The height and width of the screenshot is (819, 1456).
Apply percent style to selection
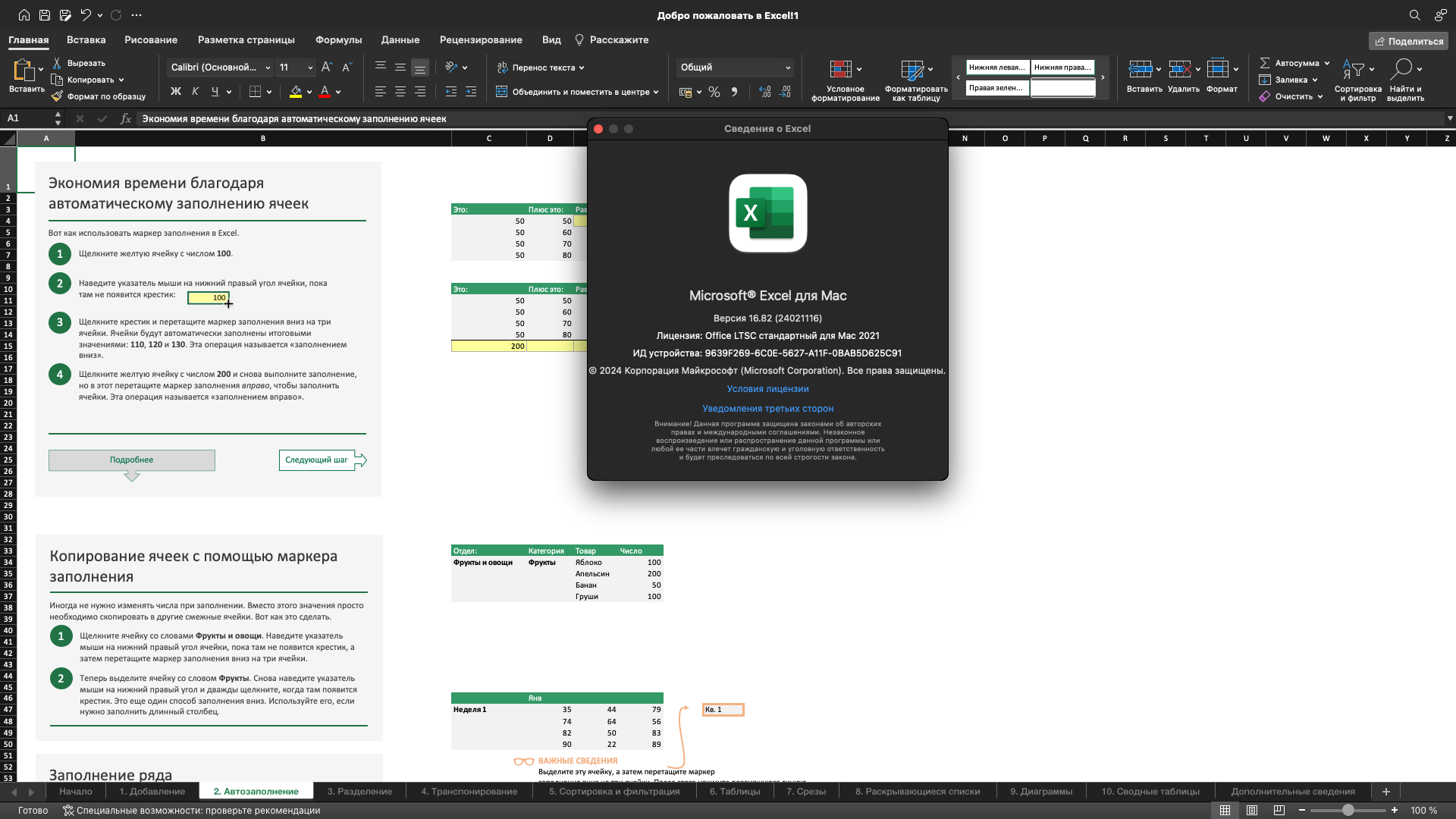(x=714, y=92)
